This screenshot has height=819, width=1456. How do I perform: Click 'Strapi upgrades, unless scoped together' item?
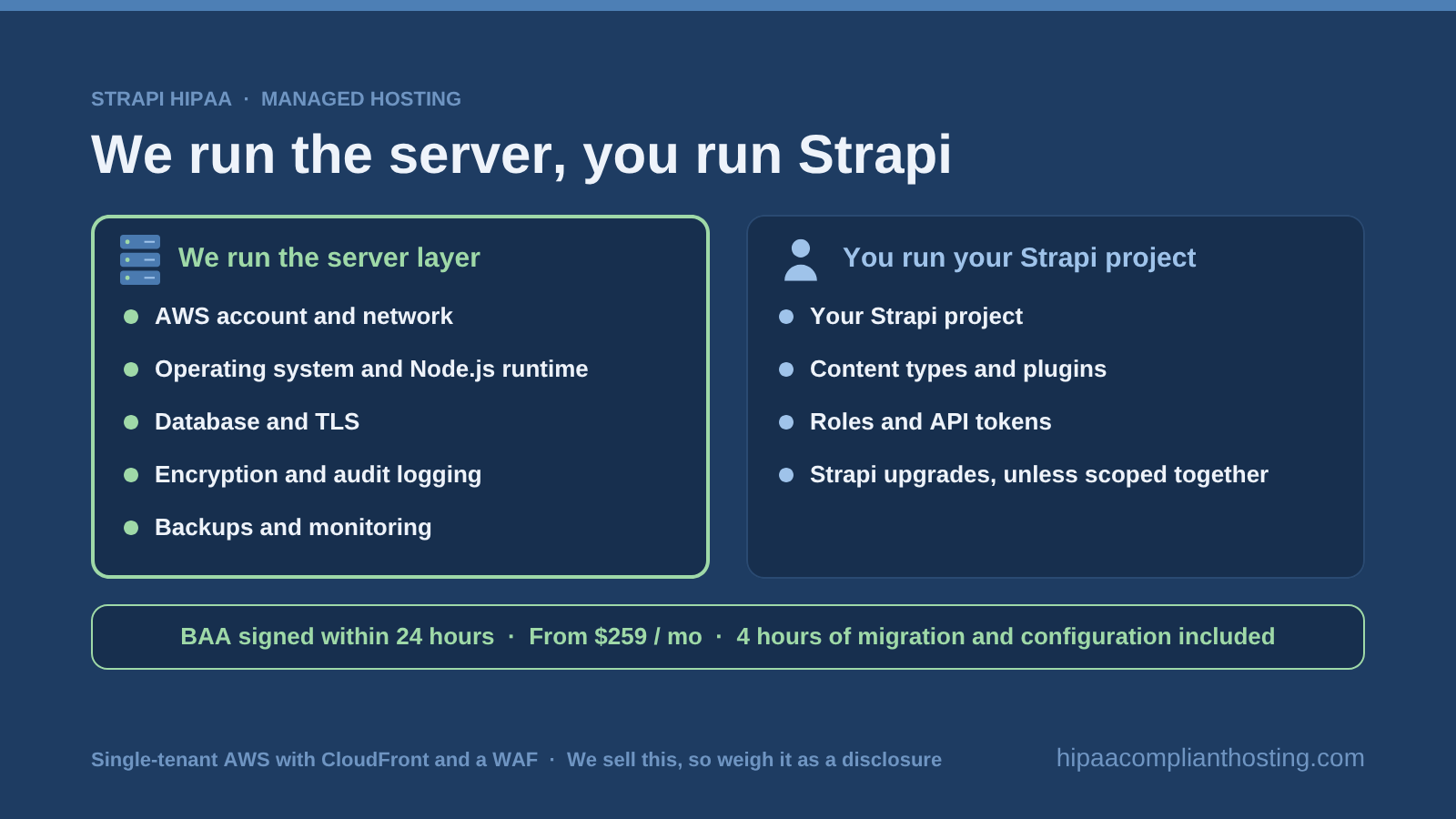(x=1039, y=474)
